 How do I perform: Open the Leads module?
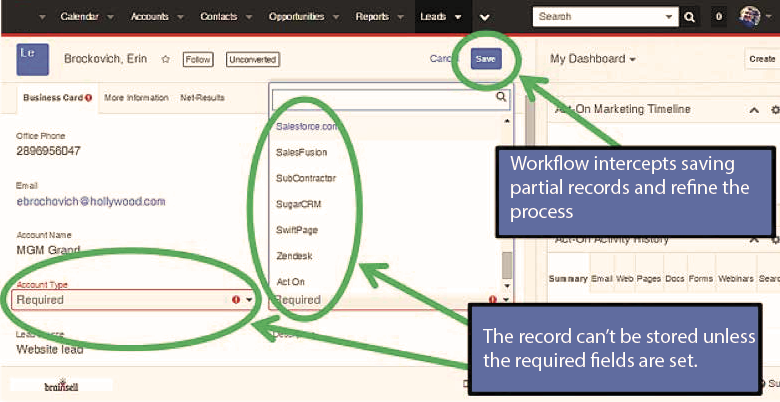(x=433, y=16)
